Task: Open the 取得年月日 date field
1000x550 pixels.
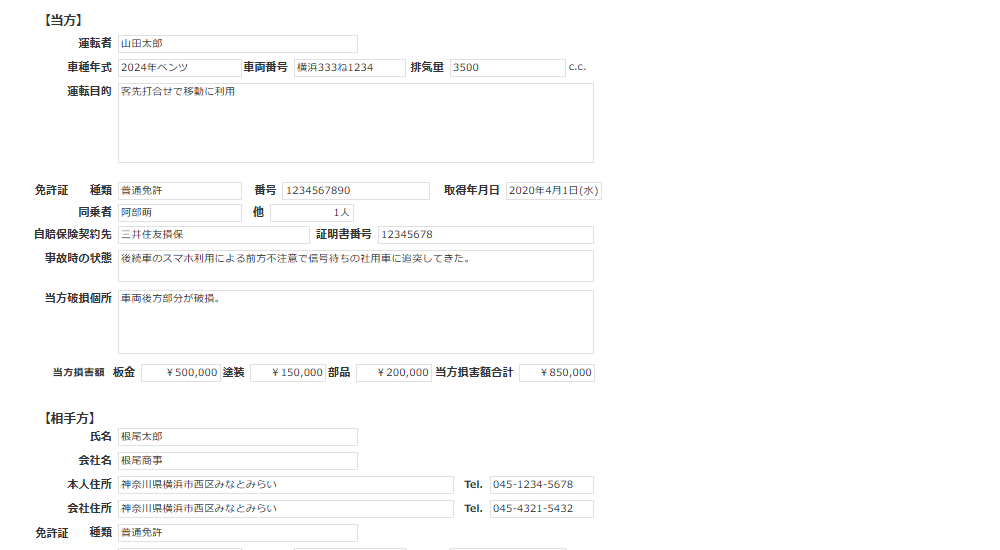Action: (553, 190)
